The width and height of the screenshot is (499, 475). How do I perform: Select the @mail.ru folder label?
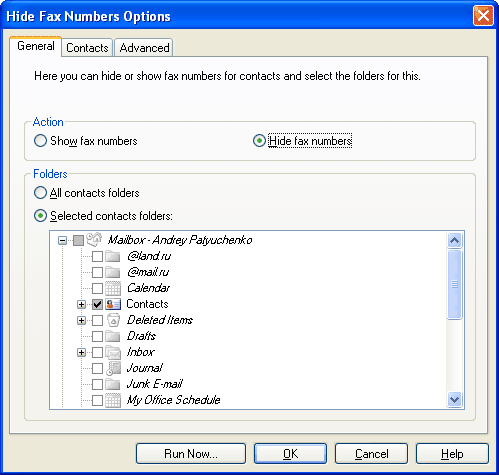(148, 272)
